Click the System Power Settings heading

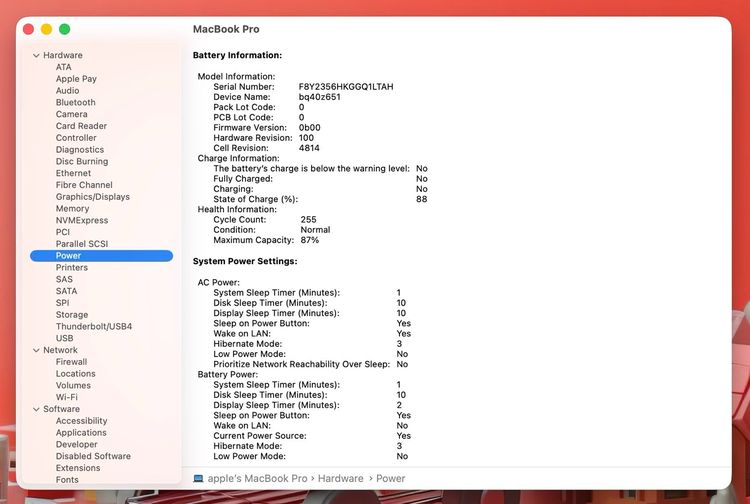245,261
